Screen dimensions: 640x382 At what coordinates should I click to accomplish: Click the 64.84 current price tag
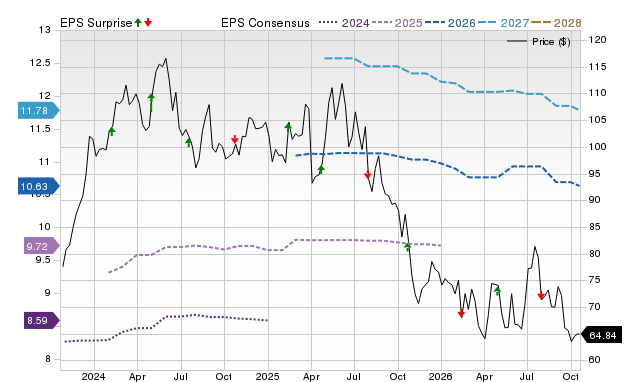[x=601, y=335]
